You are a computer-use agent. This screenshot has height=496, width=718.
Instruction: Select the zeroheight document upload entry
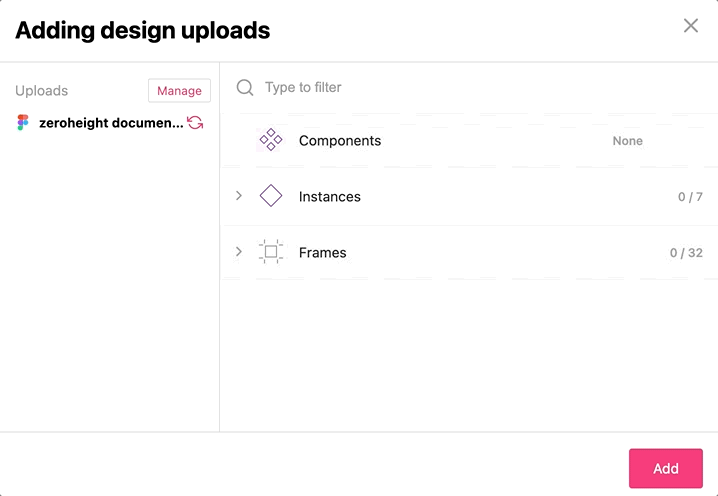tap(111, 123)
